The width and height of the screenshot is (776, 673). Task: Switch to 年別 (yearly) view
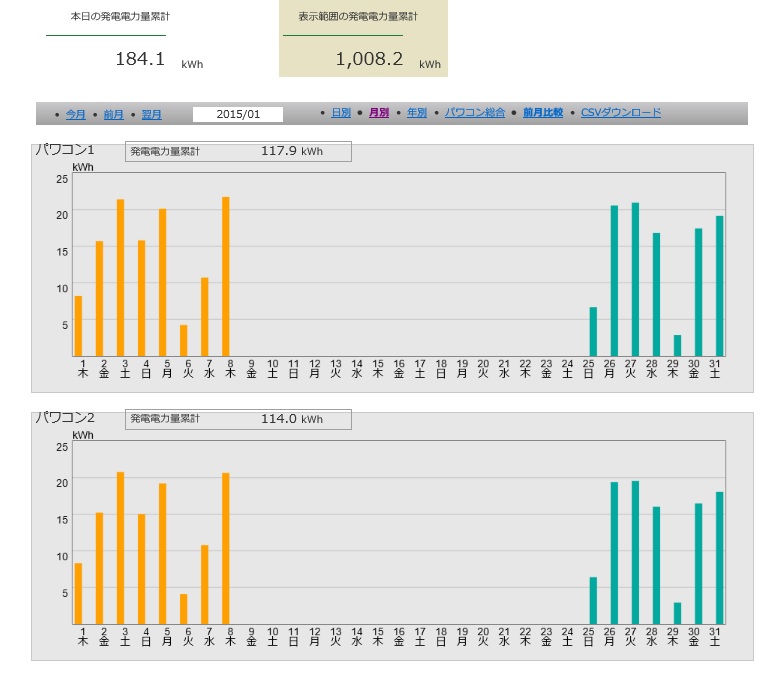(x=417, y=113)
